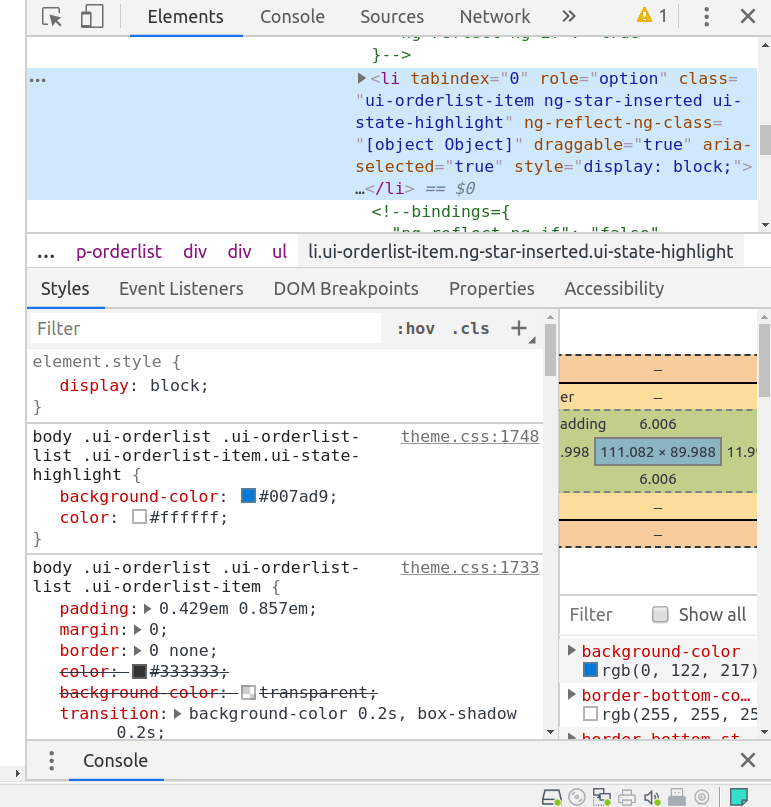Click the warning count indicator
The width and height of the screenshot is (771, 807).
[x=652, y=16]
